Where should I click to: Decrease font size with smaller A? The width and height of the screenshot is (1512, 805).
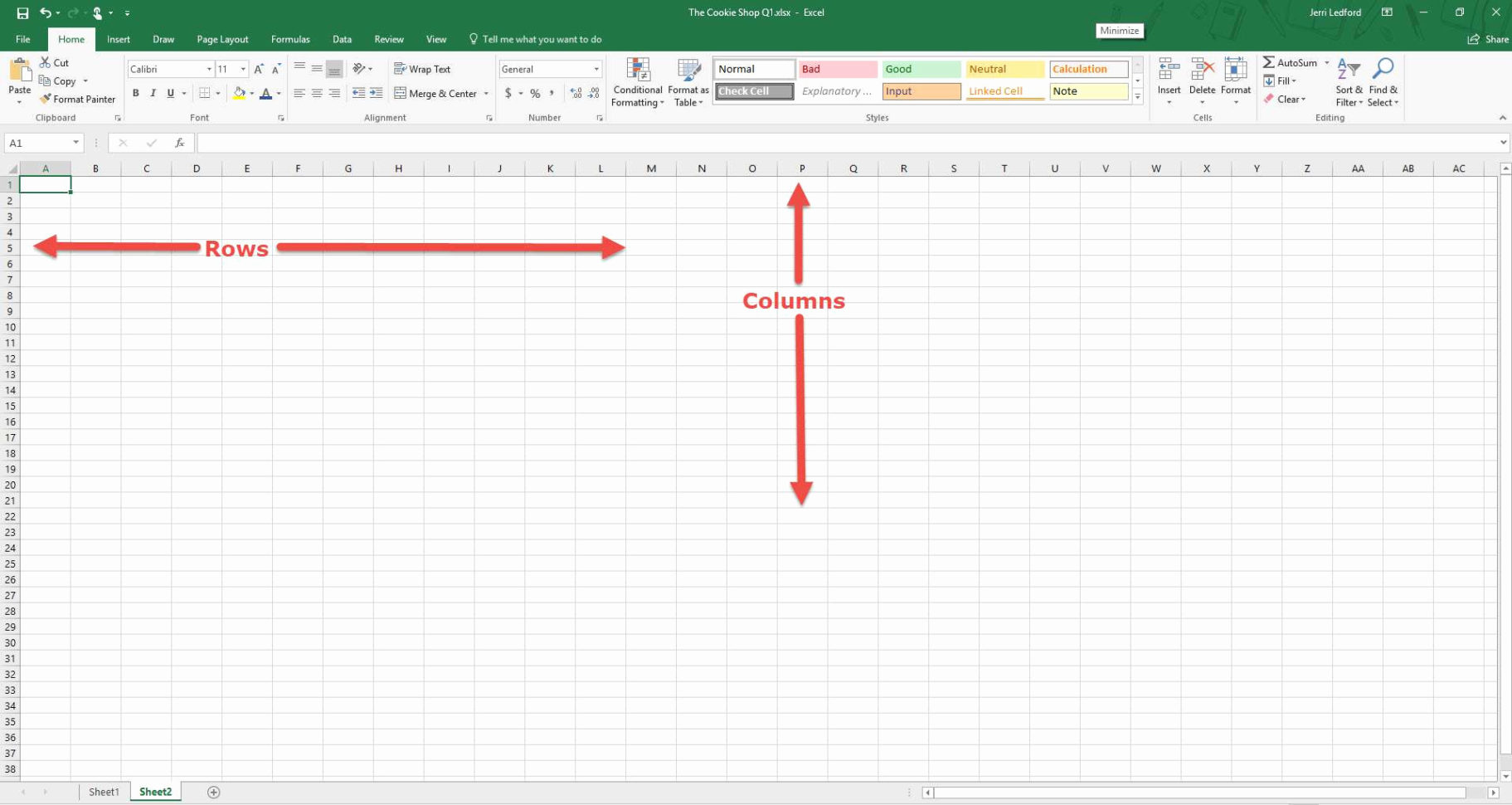tap(276, 70)
